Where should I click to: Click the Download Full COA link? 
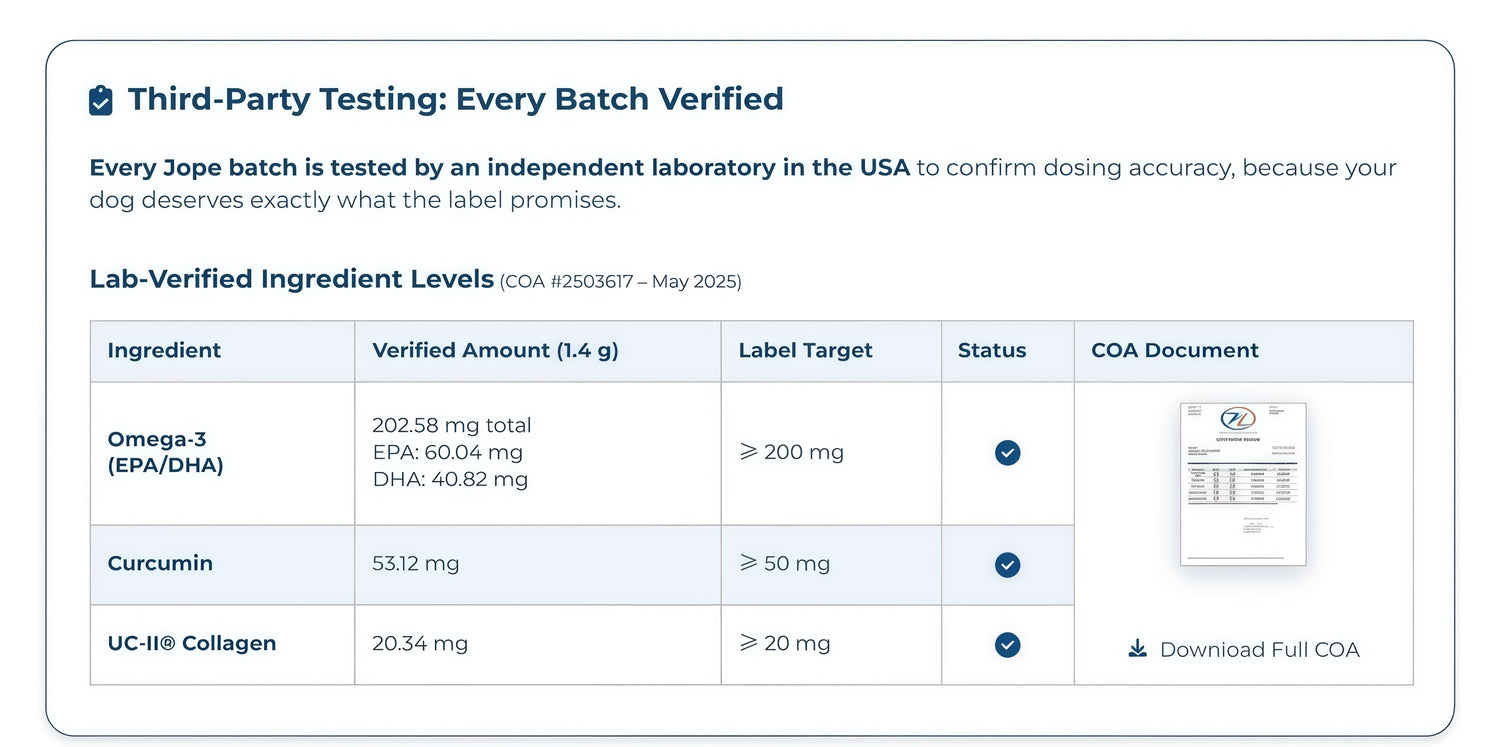point(1243,650)
